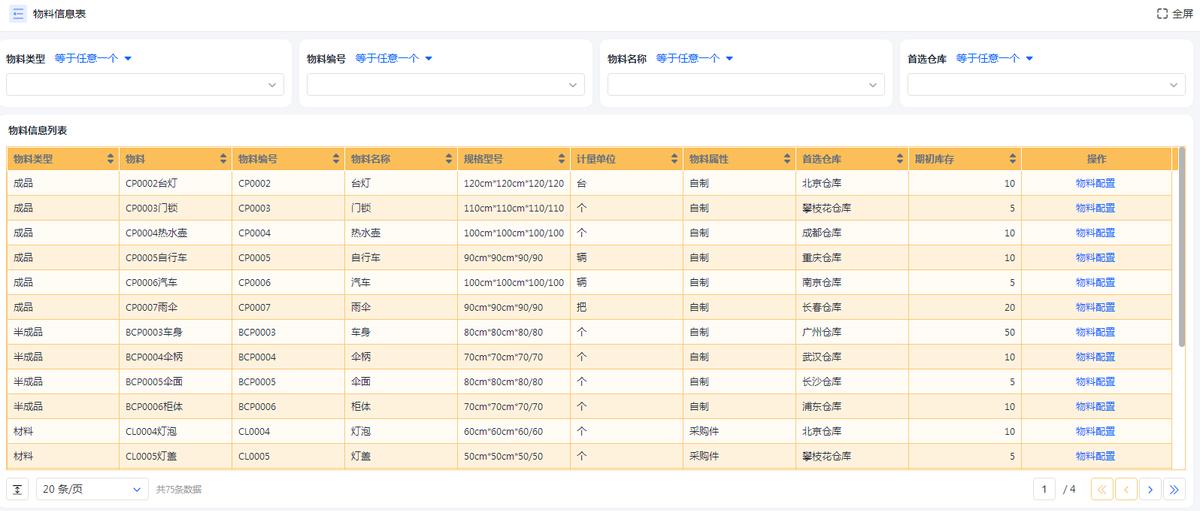Viewport: 1200px width, 511px height.
Task: Sort the 物料 column using its sort arrows
Action: (x=223, y=159)
